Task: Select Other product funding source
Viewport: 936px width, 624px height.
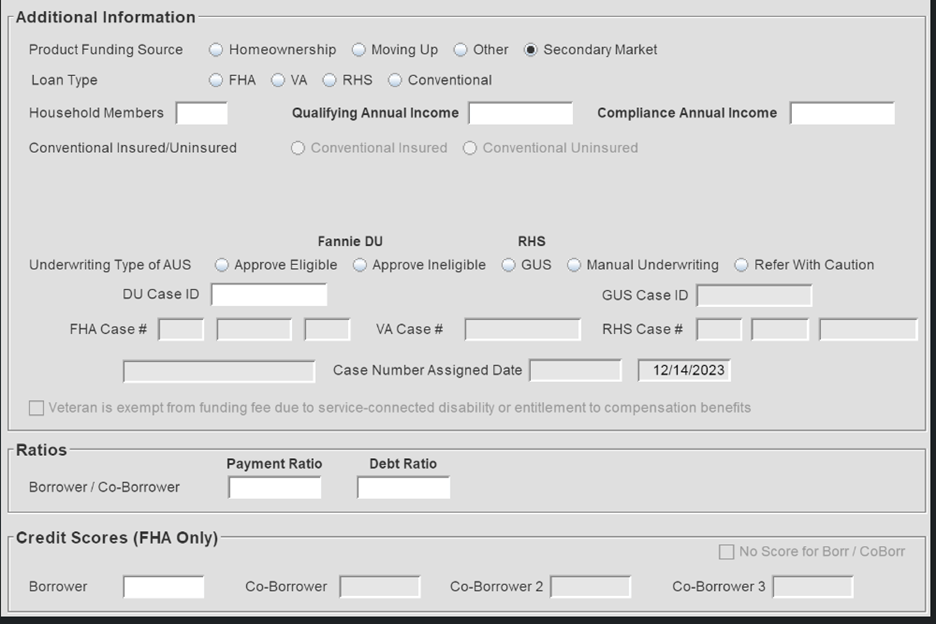Action: tap(460, 50)
